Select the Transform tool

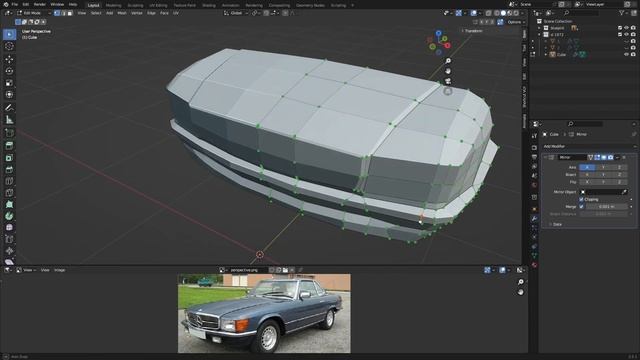[9, 95]
